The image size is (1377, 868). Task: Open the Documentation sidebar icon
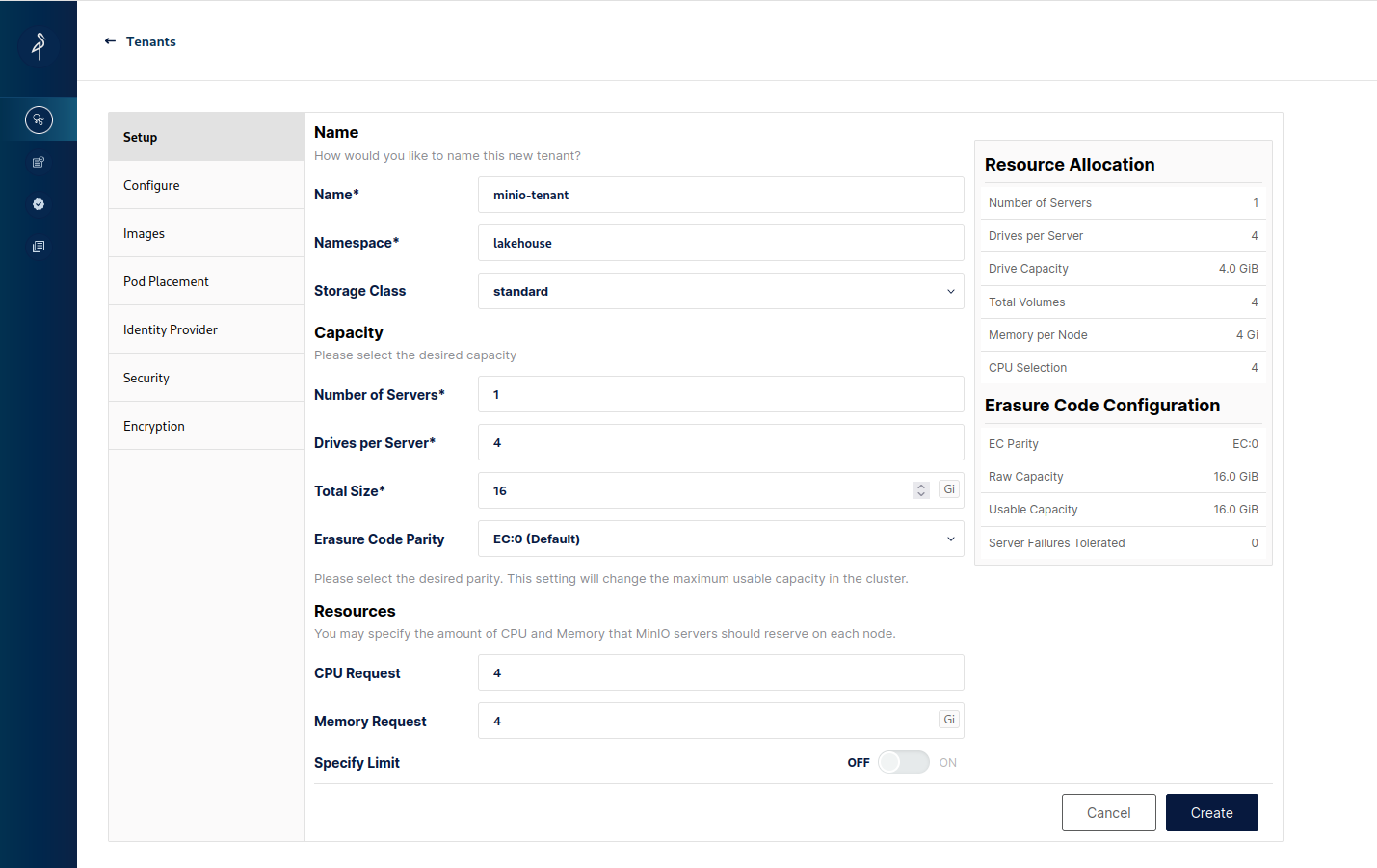39,247
